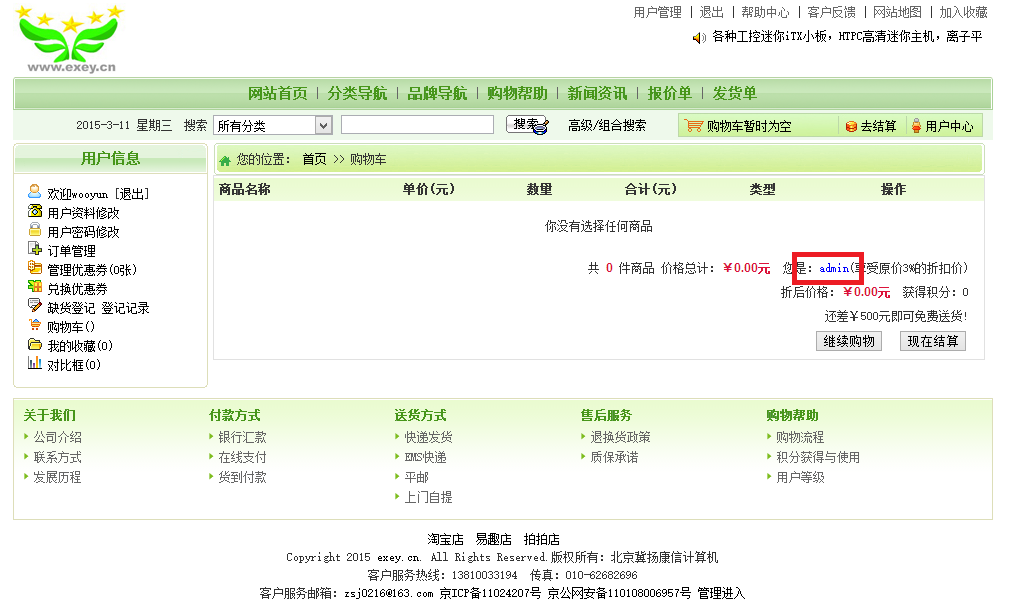Open 登记记录 in the sidebar
The height and width of the screenshot is (607, 1023).
pos(125,307)
